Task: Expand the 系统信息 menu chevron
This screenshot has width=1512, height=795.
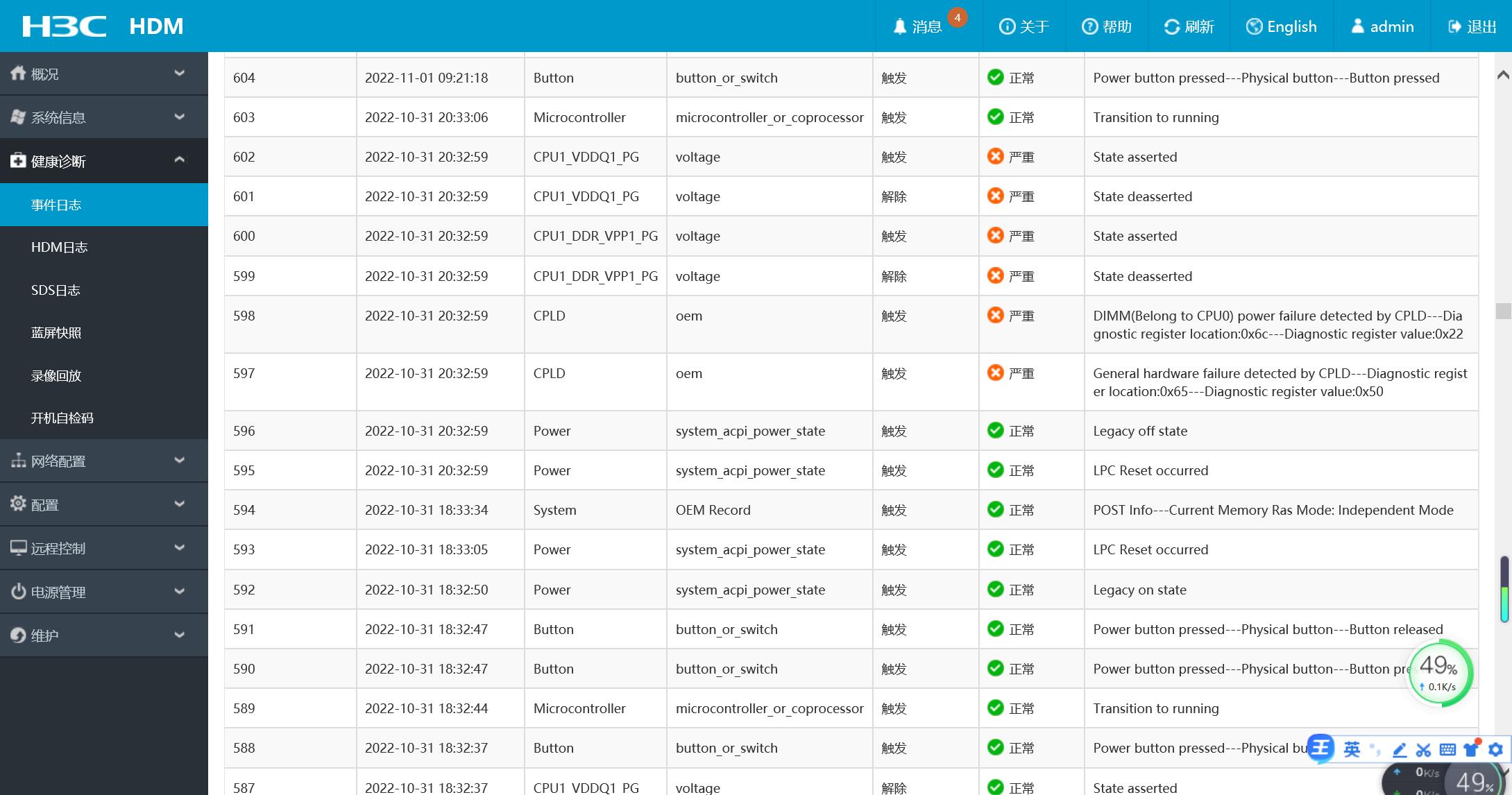Action: 179,117
